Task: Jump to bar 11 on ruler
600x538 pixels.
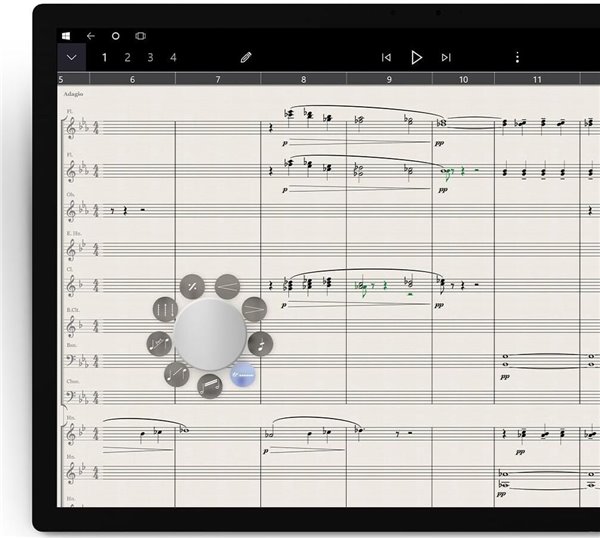Action: pyautogui.click(x=537, y=79)
